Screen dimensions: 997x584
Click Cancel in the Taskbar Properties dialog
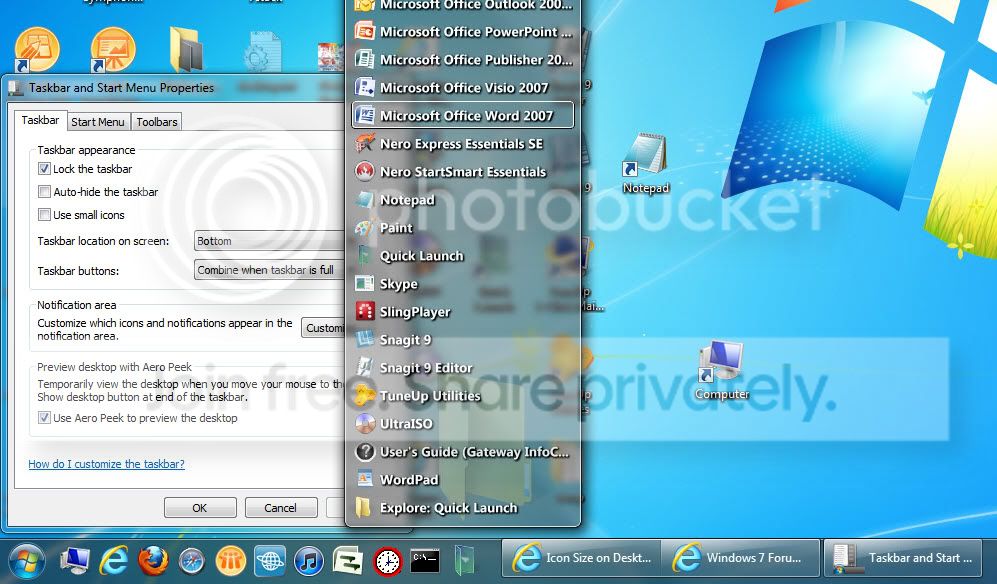coord(281,508)
